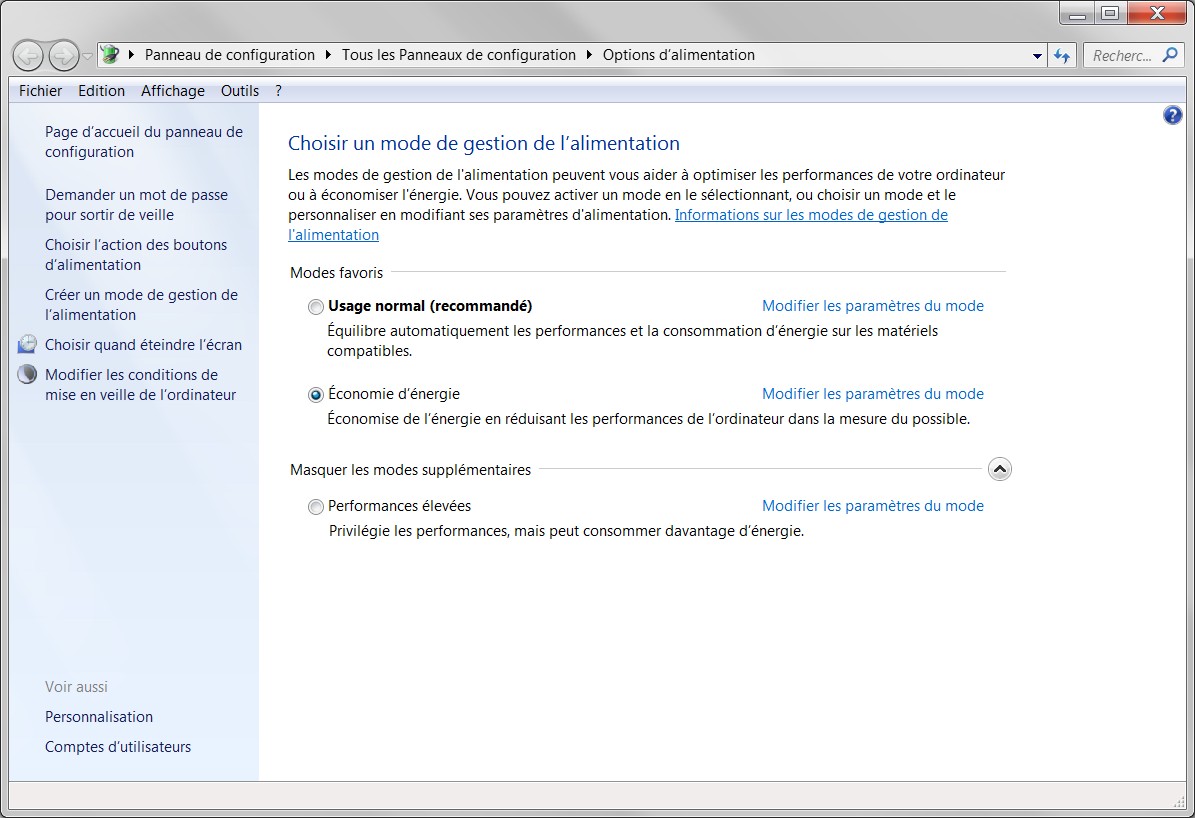
Task: Click Options d'alimentation breadcrumb
Action: (x=678, y=55)
